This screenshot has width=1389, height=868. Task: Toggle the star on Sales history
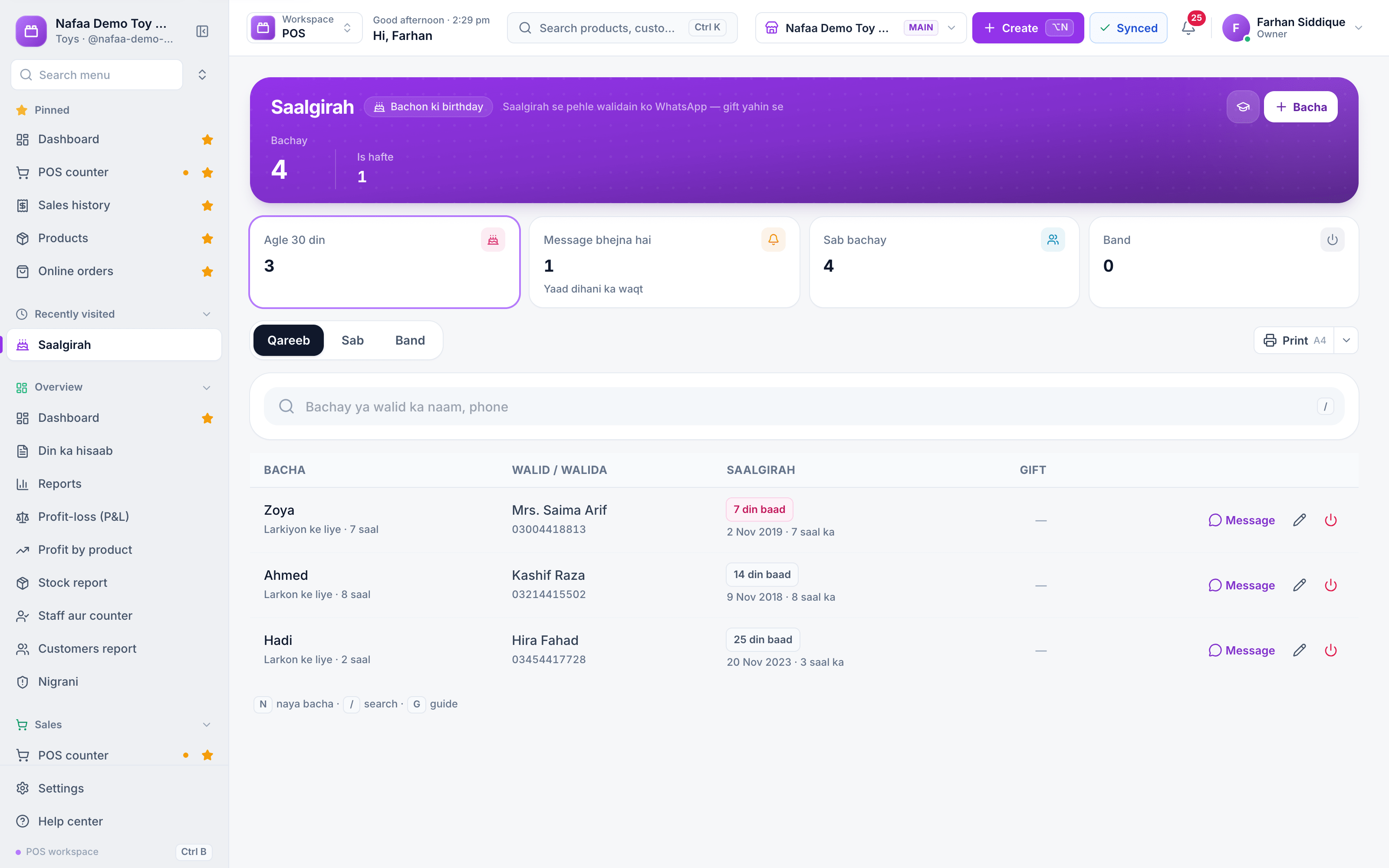(x=208, y=206)
